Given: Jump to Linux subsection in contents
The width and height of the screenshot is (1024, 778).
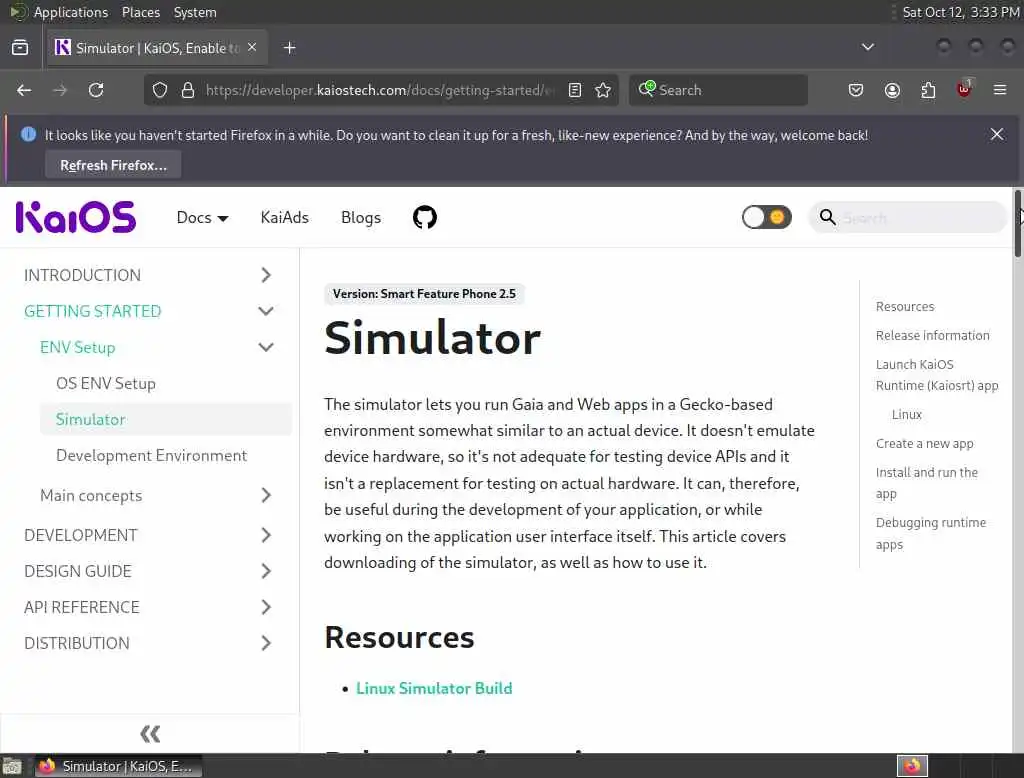Looking at the screenshot, I should click(906, 414).
